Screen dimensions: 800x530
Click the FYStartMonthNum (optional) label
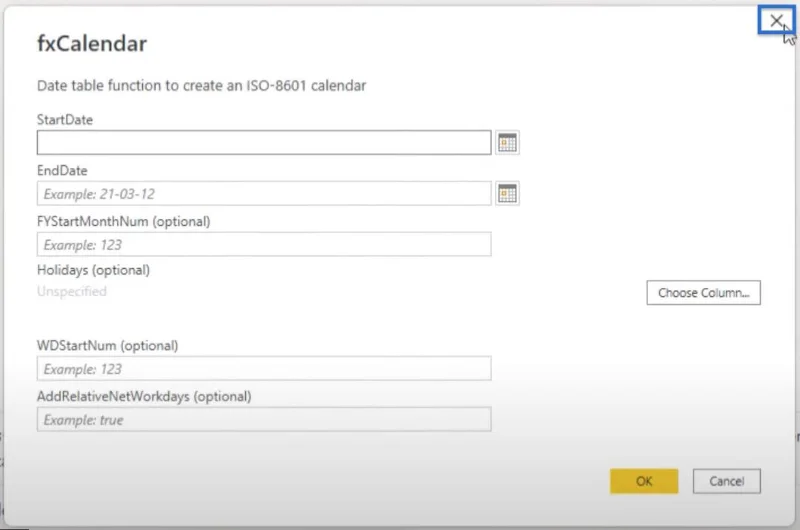(123, 221)
